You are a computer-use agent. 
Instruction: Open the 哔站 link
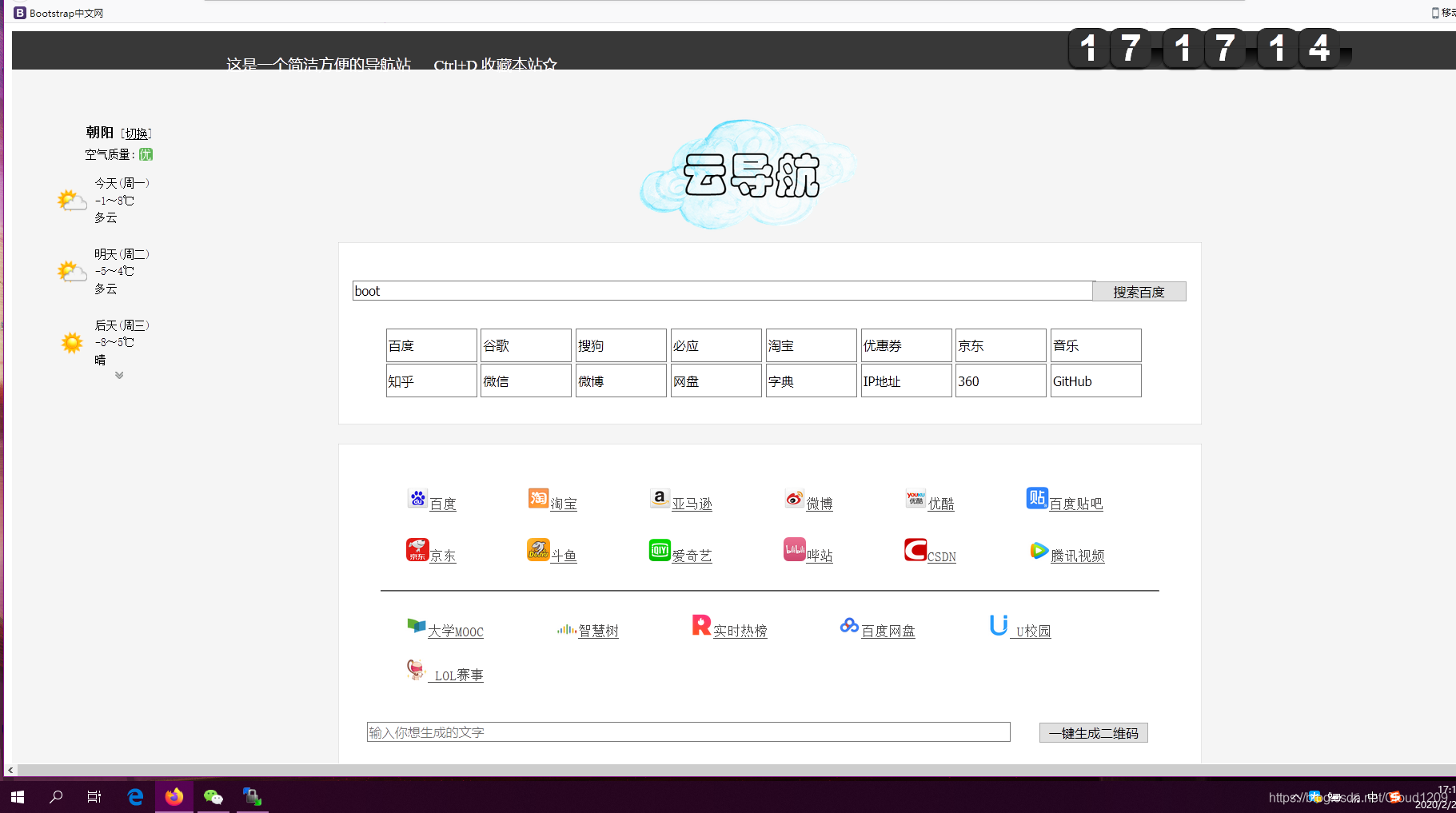point(820,556)
